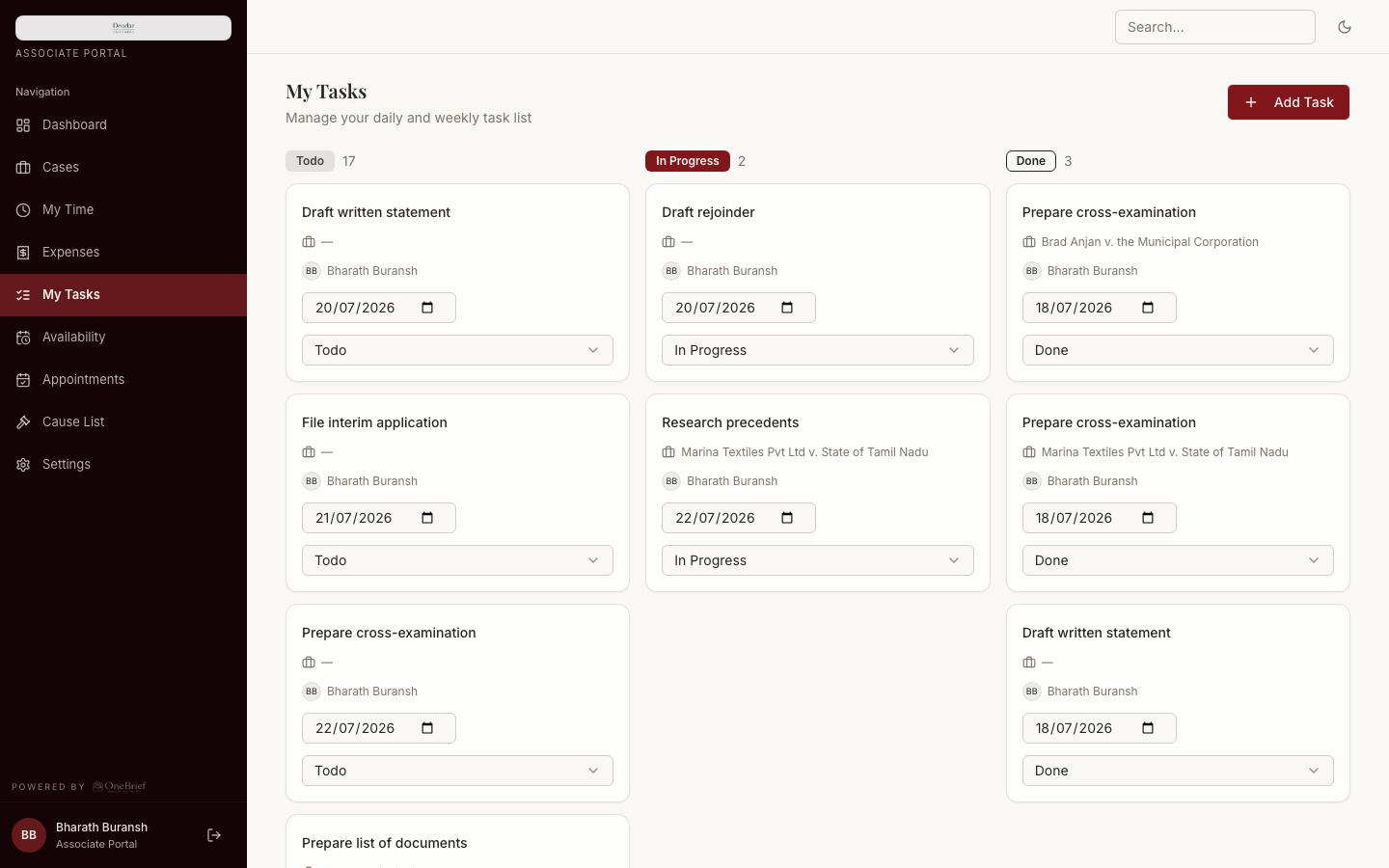Click the Todo count 17
This screenshot has height=868, width=1389.
click(x=349, y=161)
